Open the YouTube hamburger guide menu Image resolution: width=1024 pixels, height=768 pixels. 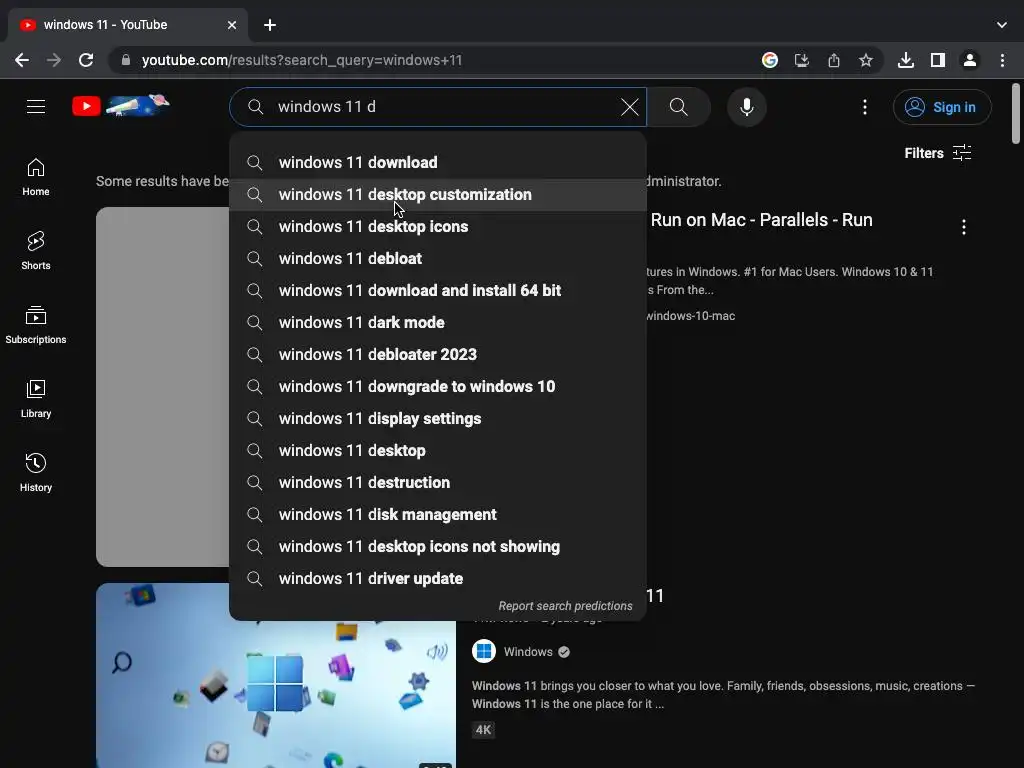[36, 106]
